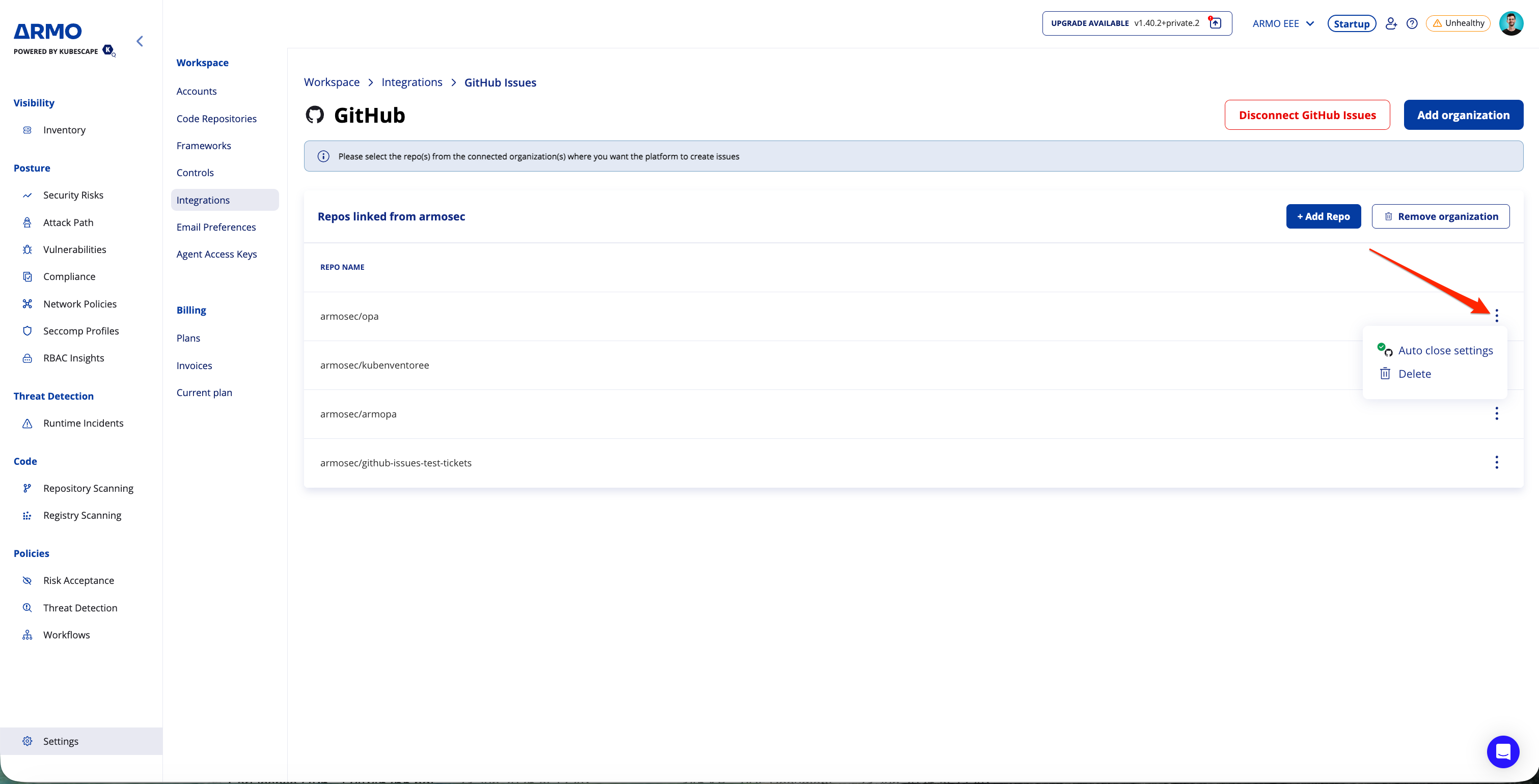Click the armosec/opa repo name
The image size is (1539, 784).
click(x=349, y=316)
